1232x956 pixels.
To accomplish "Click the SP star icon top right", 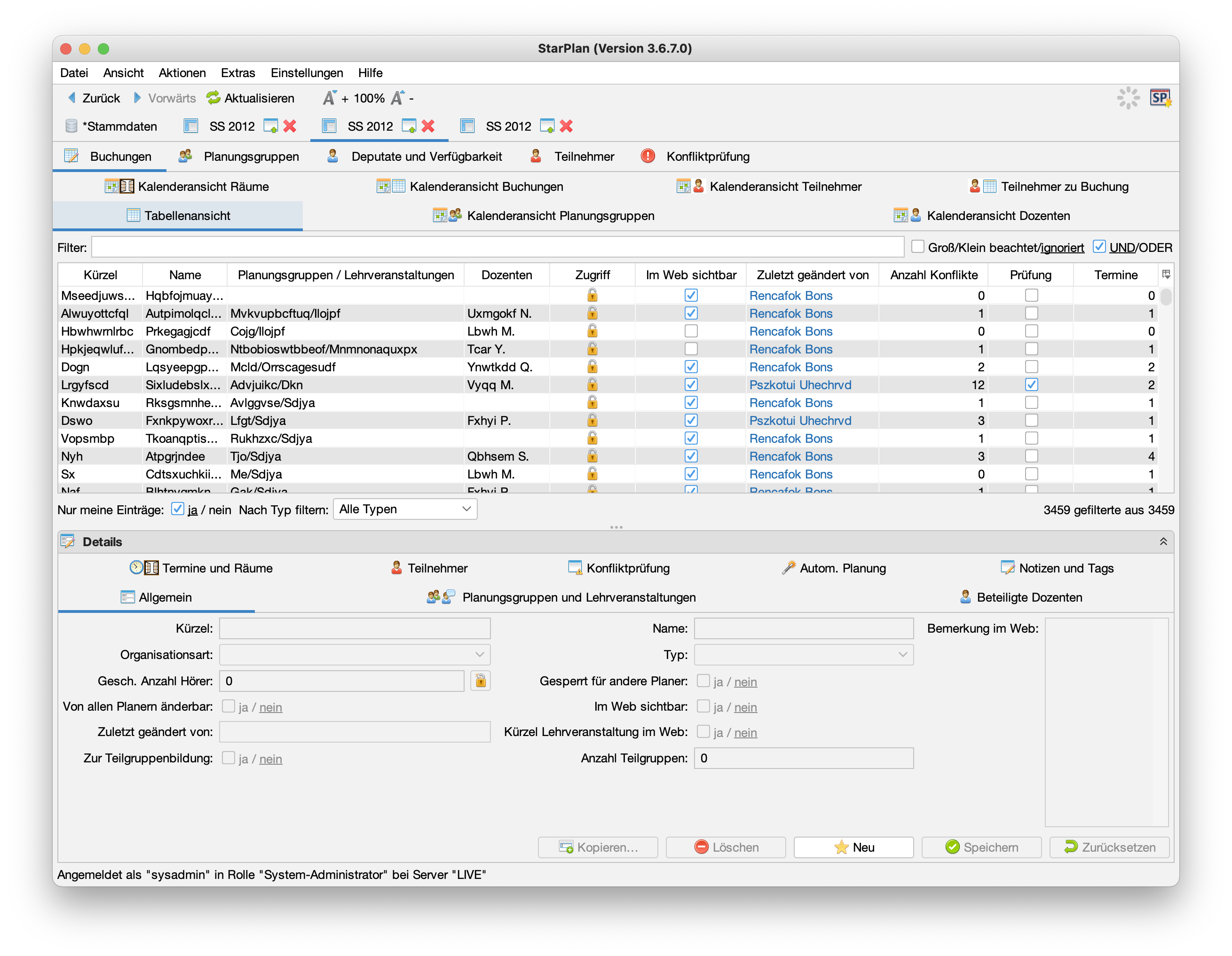I will [x=1160, y=98].
